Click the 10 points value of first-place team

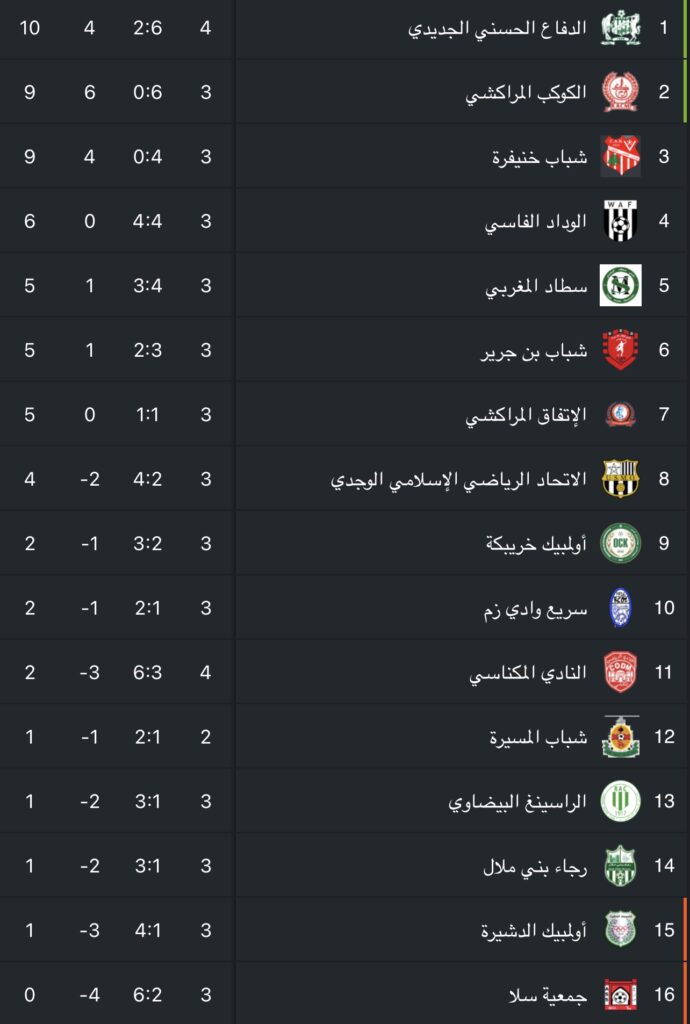pyautogui.click(x=29, y=27)
